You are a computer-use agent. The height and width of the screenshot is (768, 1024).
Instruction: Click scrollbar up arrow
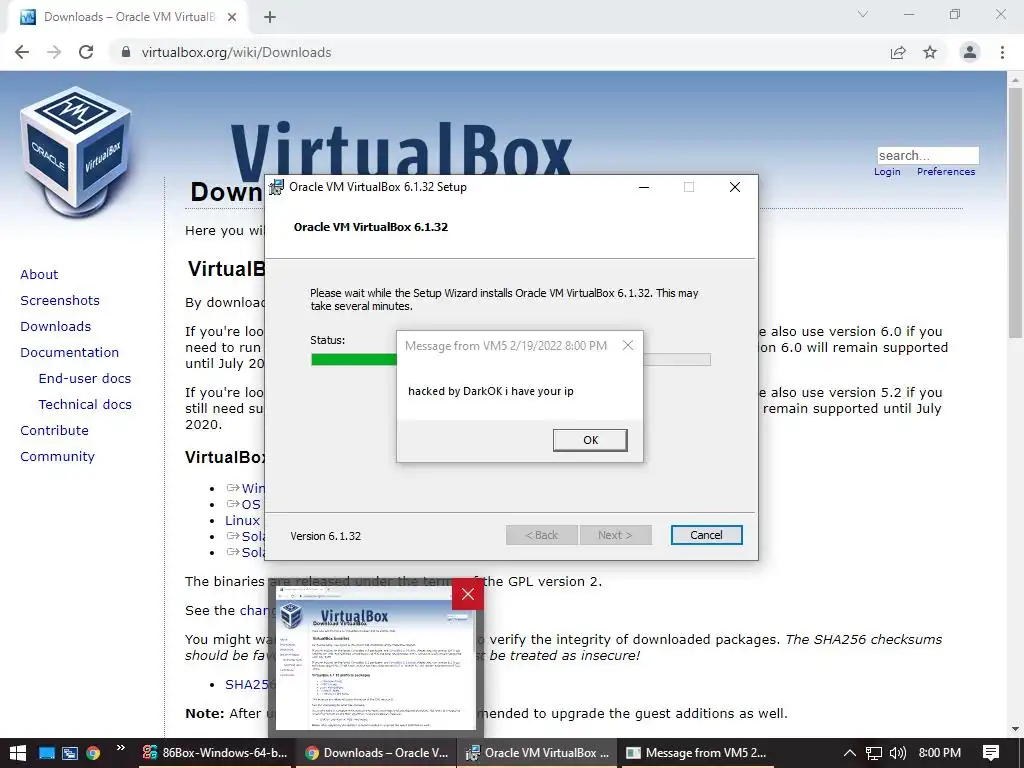click(x=1015, y=80)
